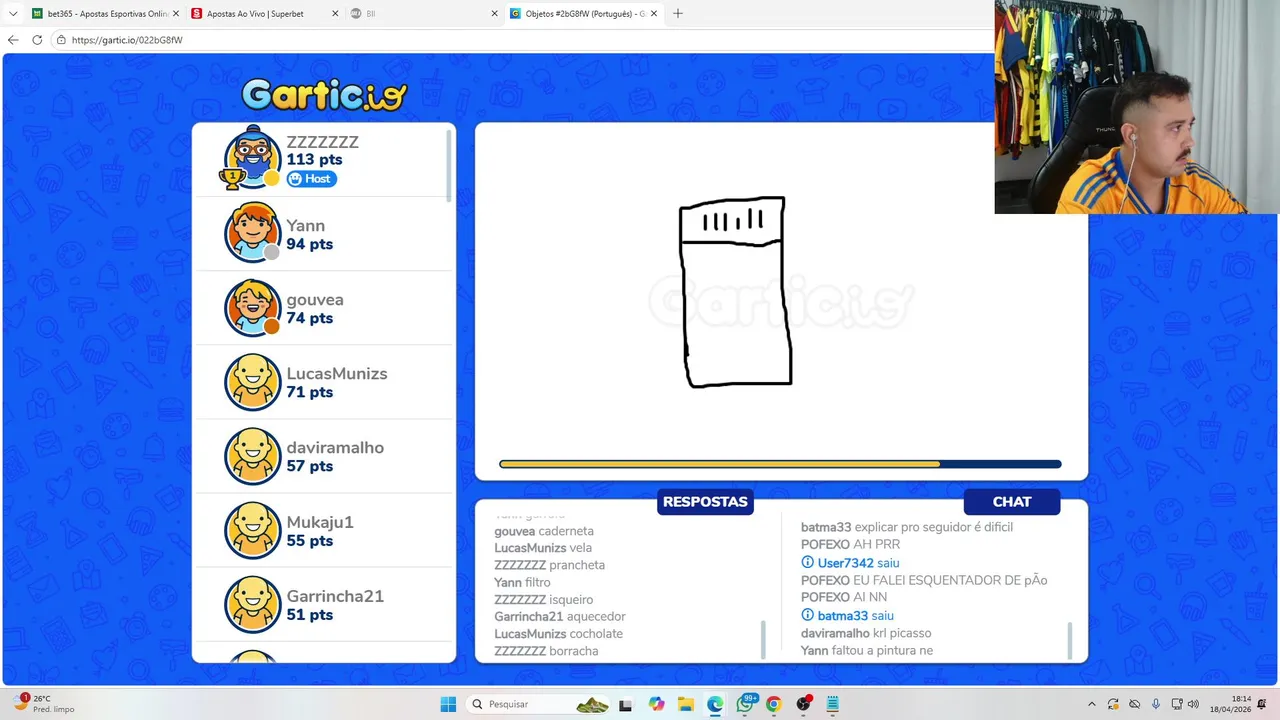
Task: Click Yann's avatar icon
Action: pos(252,232)
